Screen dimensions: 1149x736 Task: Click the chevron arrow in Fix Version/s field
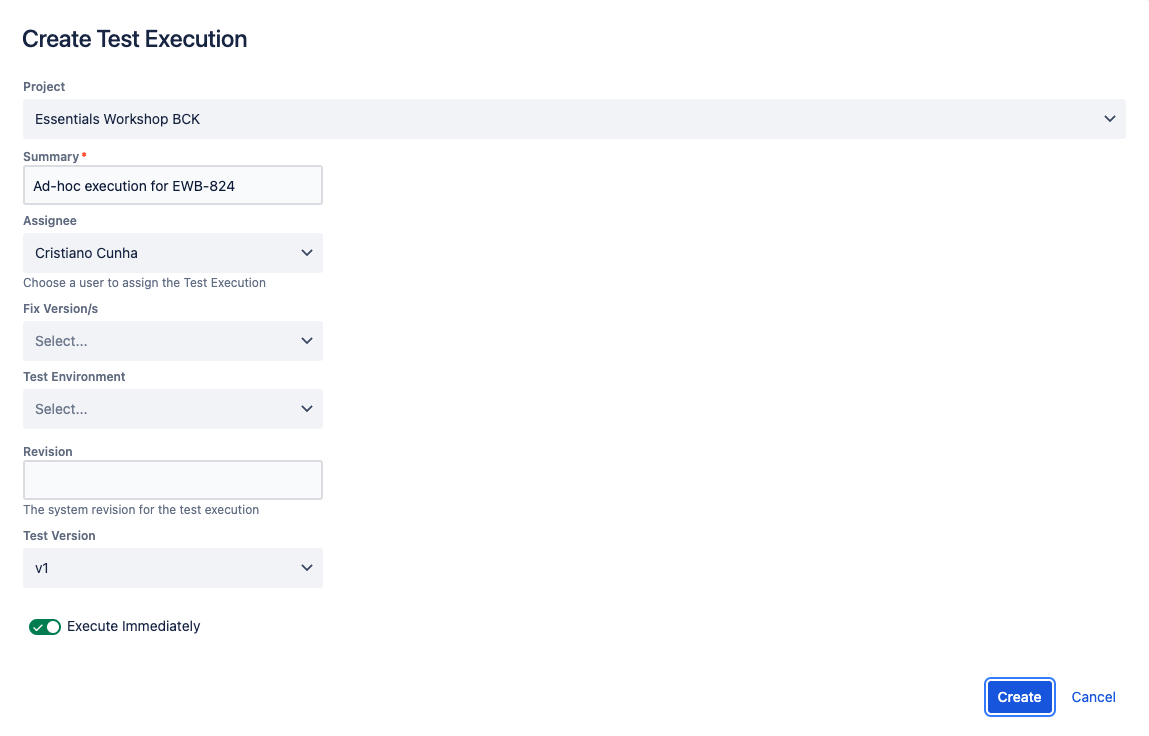(x=306, y=341)
